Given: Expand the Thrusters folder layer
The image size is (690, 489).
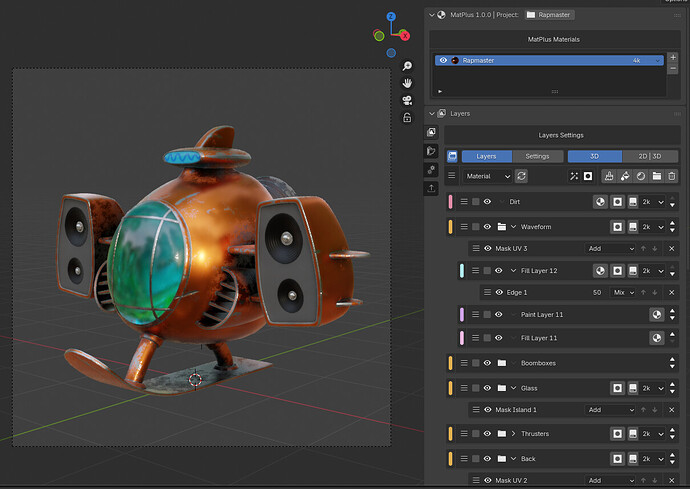Looking at the screenshot, I should point(513,434).
